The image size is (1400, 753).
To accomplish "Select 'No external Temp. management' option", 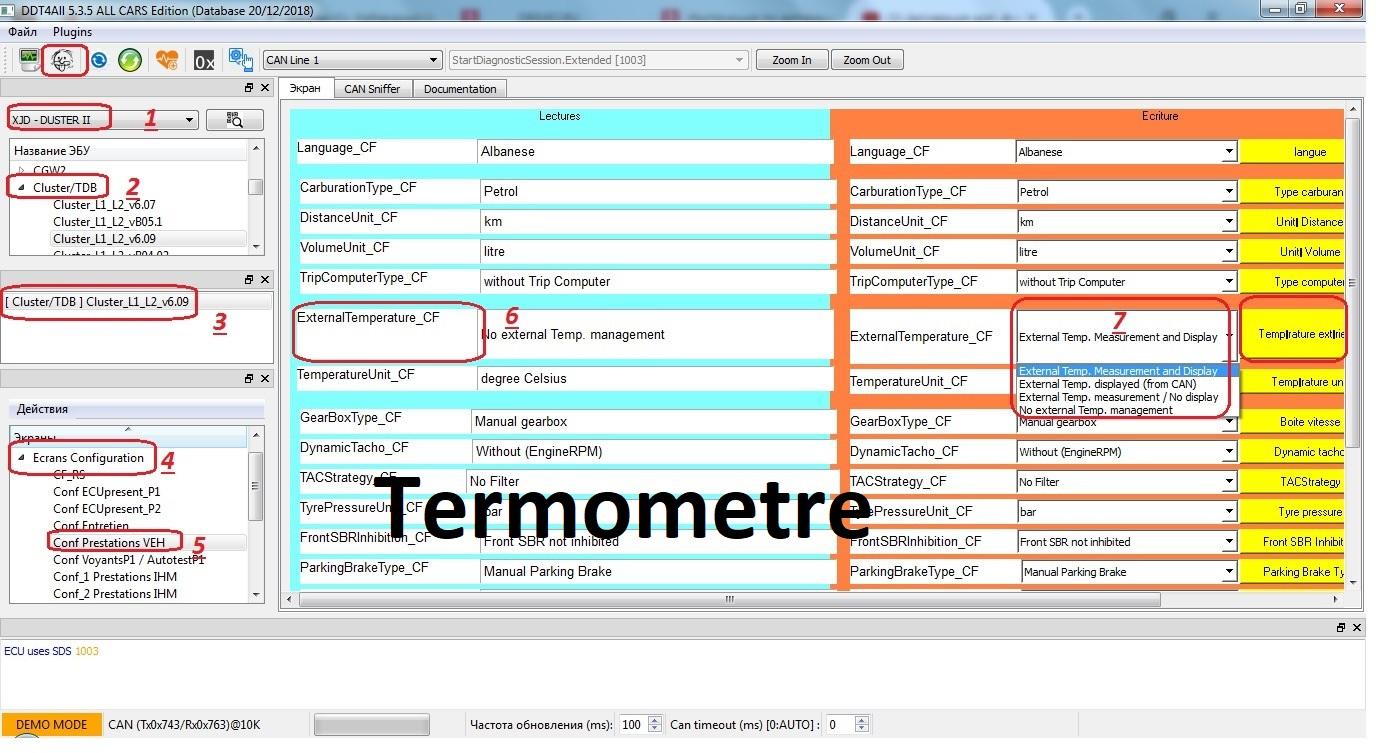I will [1095, 410].
